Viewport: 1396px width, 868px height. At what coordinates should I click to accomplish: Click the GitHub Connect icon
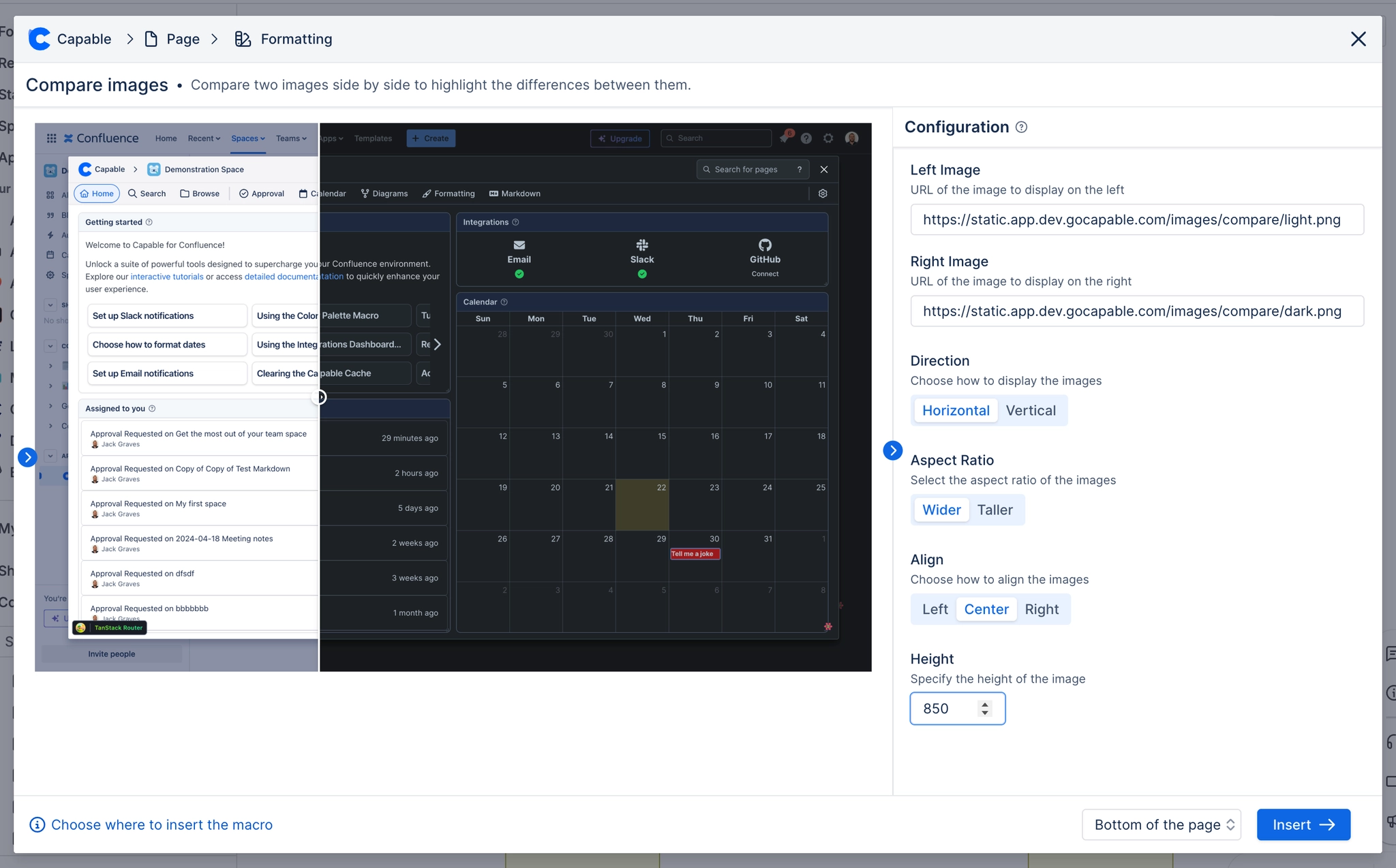764,246
